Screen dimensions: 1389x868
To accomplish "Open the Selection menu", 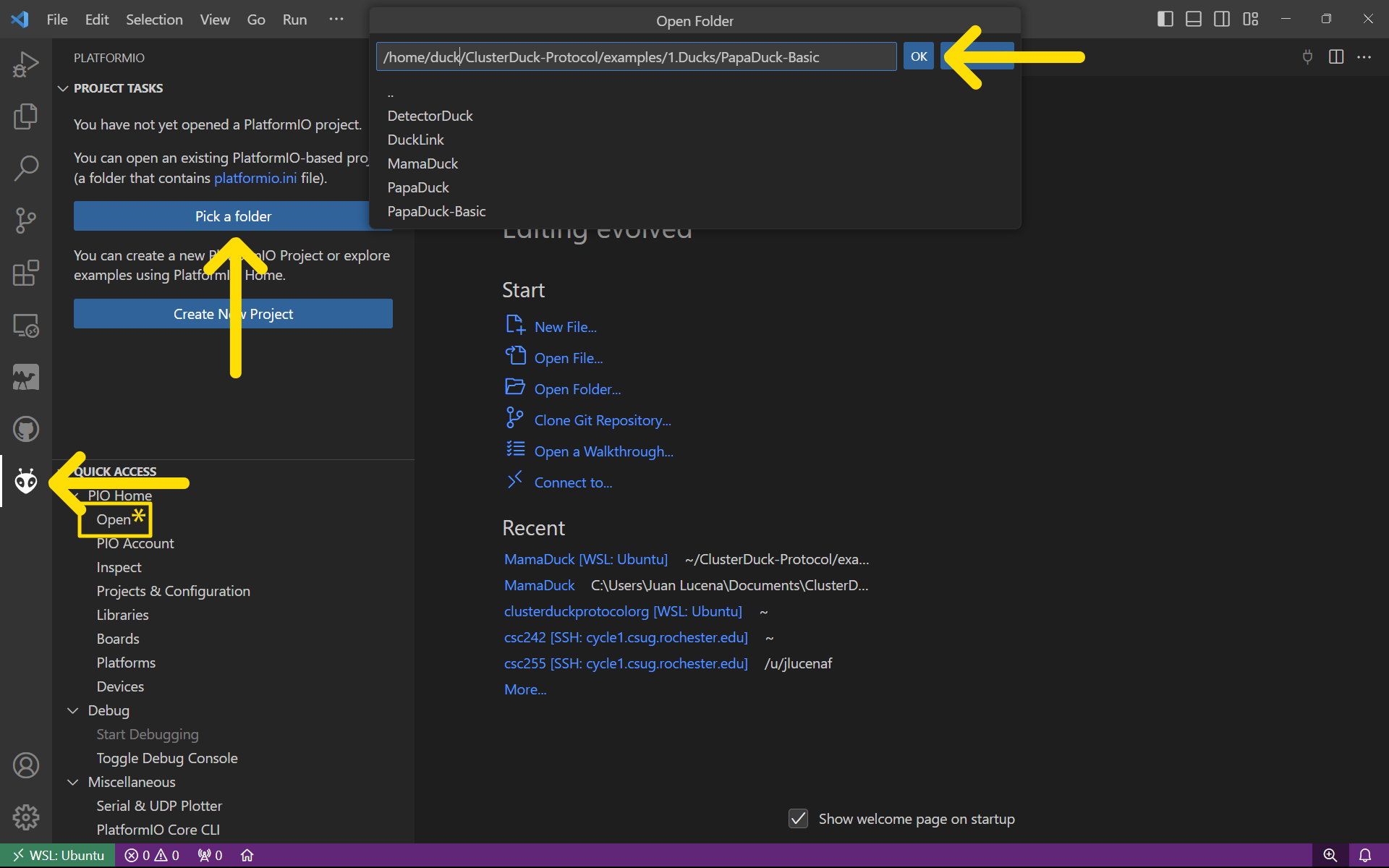I will pos(154,20).
